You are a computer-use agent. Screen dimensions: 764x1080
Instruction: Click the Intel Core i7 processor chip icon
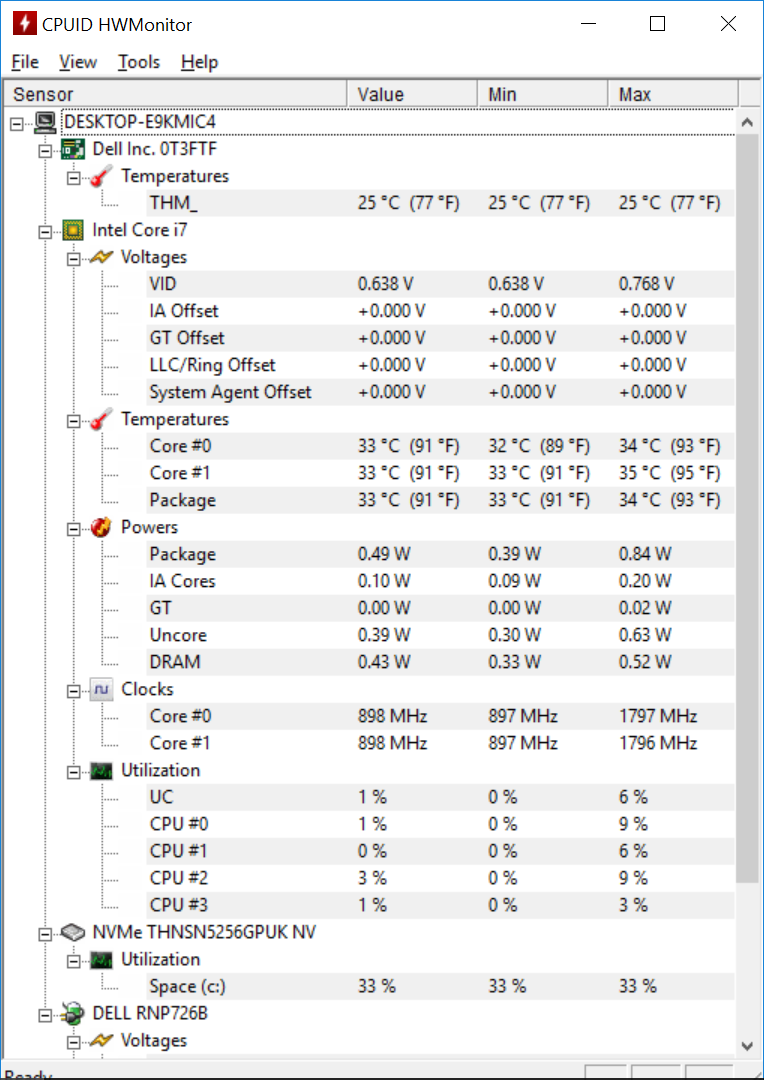[72, 230]
